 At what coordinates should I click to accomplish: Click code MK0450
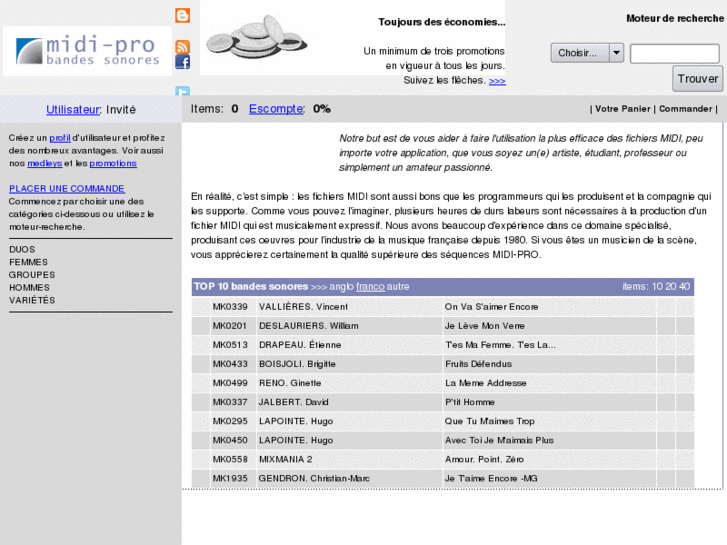tap(230, 440)
